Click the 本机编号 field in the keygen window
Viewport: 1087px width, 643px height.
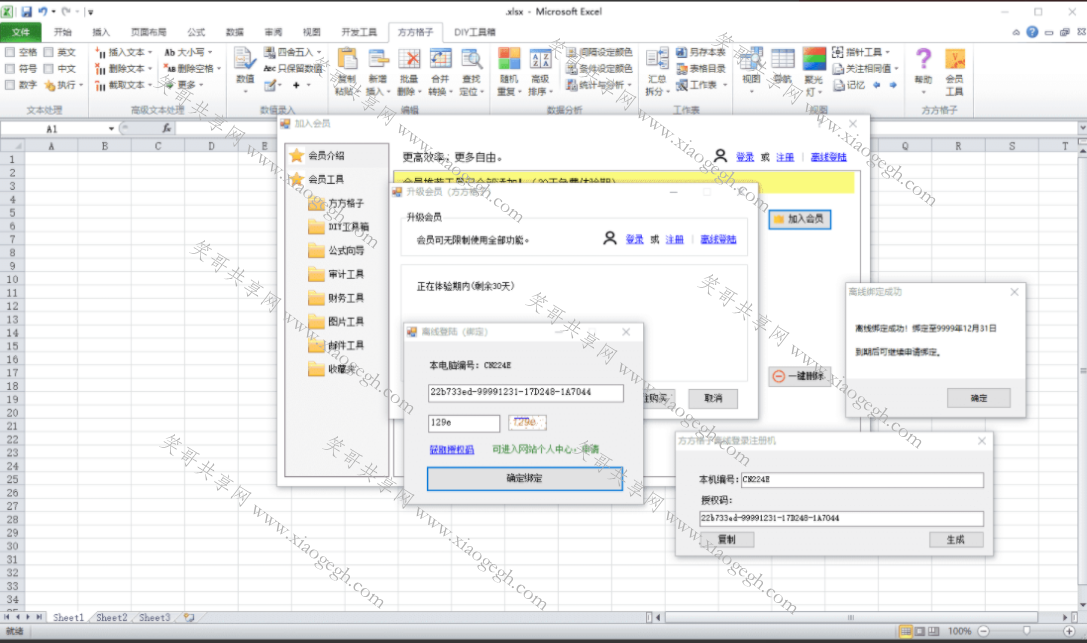tap(862, 479)
